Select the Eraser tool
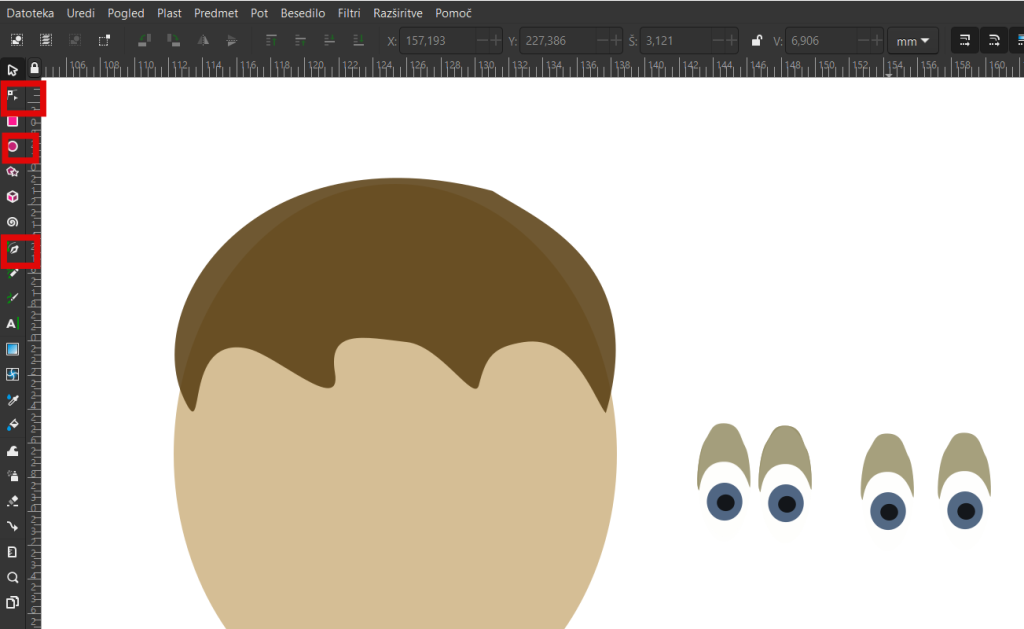The width and height of the screenshot is (1024, 629). tap(12, 501)
